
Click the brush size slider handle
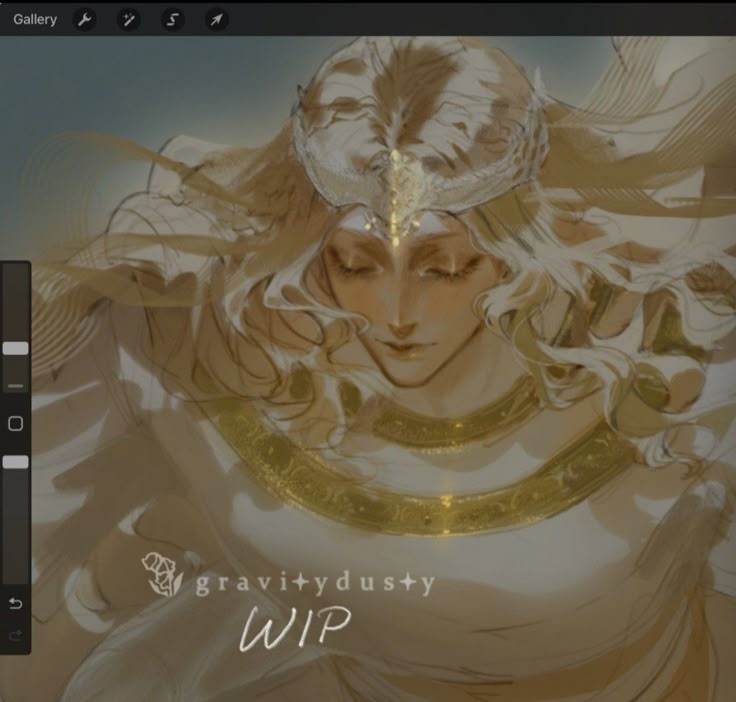15,348
